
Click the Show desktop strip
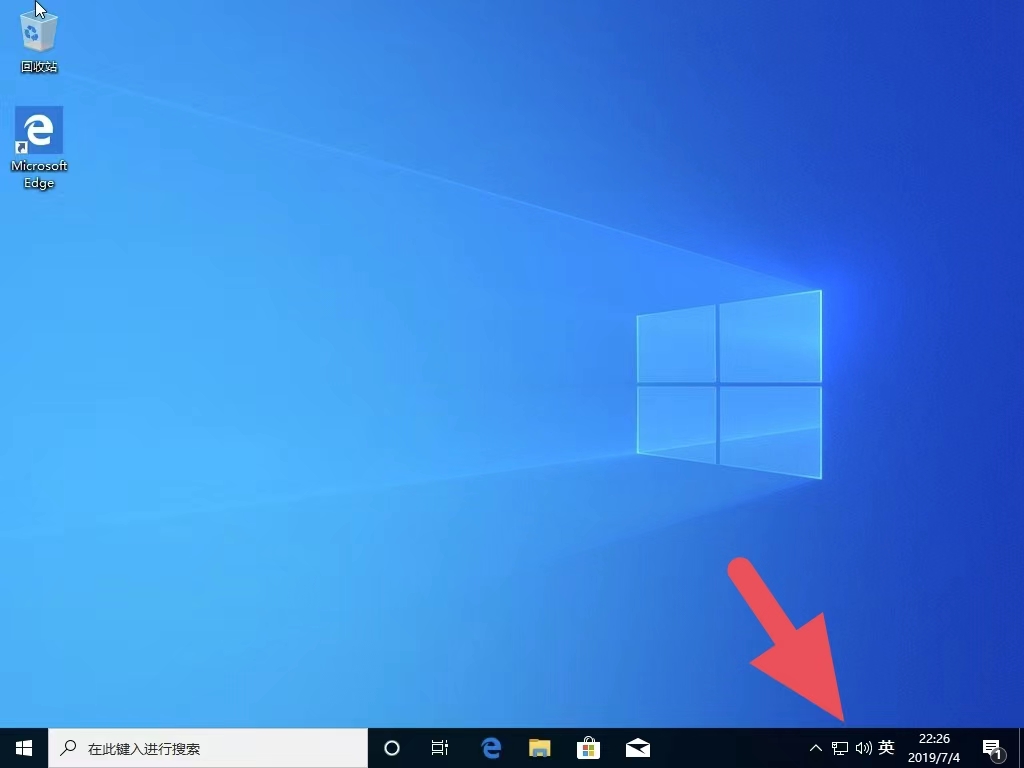point(1021,748)
